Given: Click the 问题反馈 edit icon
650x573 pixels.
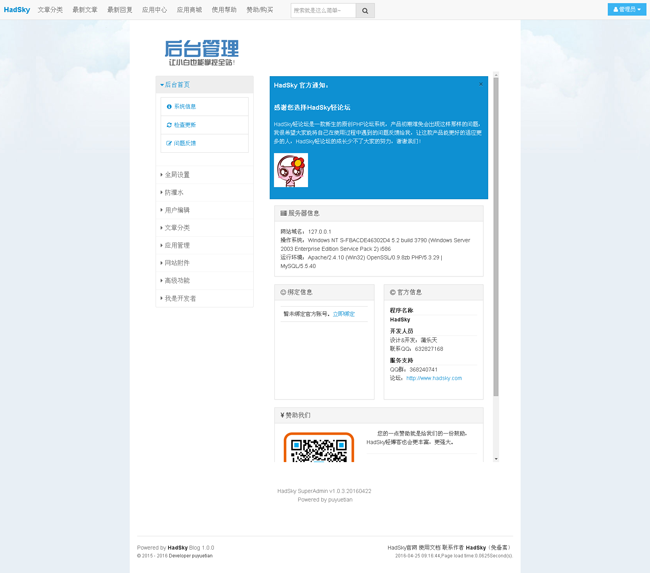Looking at the screenshot, I should coord(169,143).
